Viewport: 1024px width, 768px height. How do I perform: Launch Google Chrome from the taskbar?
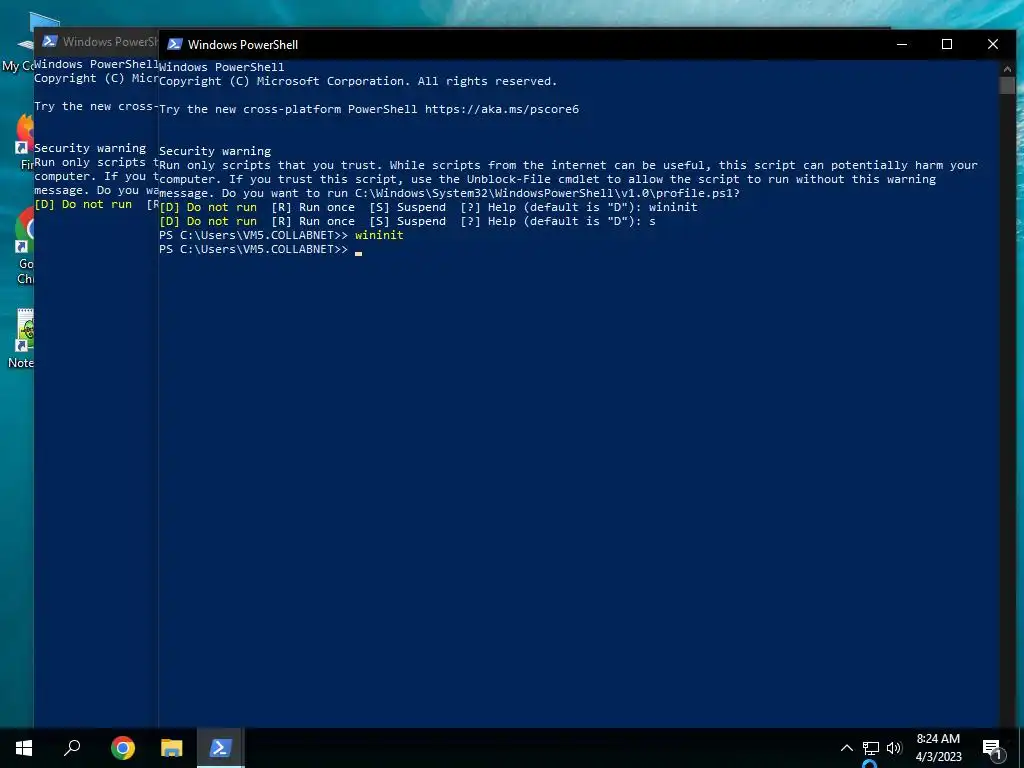click(x=123, y=748)
